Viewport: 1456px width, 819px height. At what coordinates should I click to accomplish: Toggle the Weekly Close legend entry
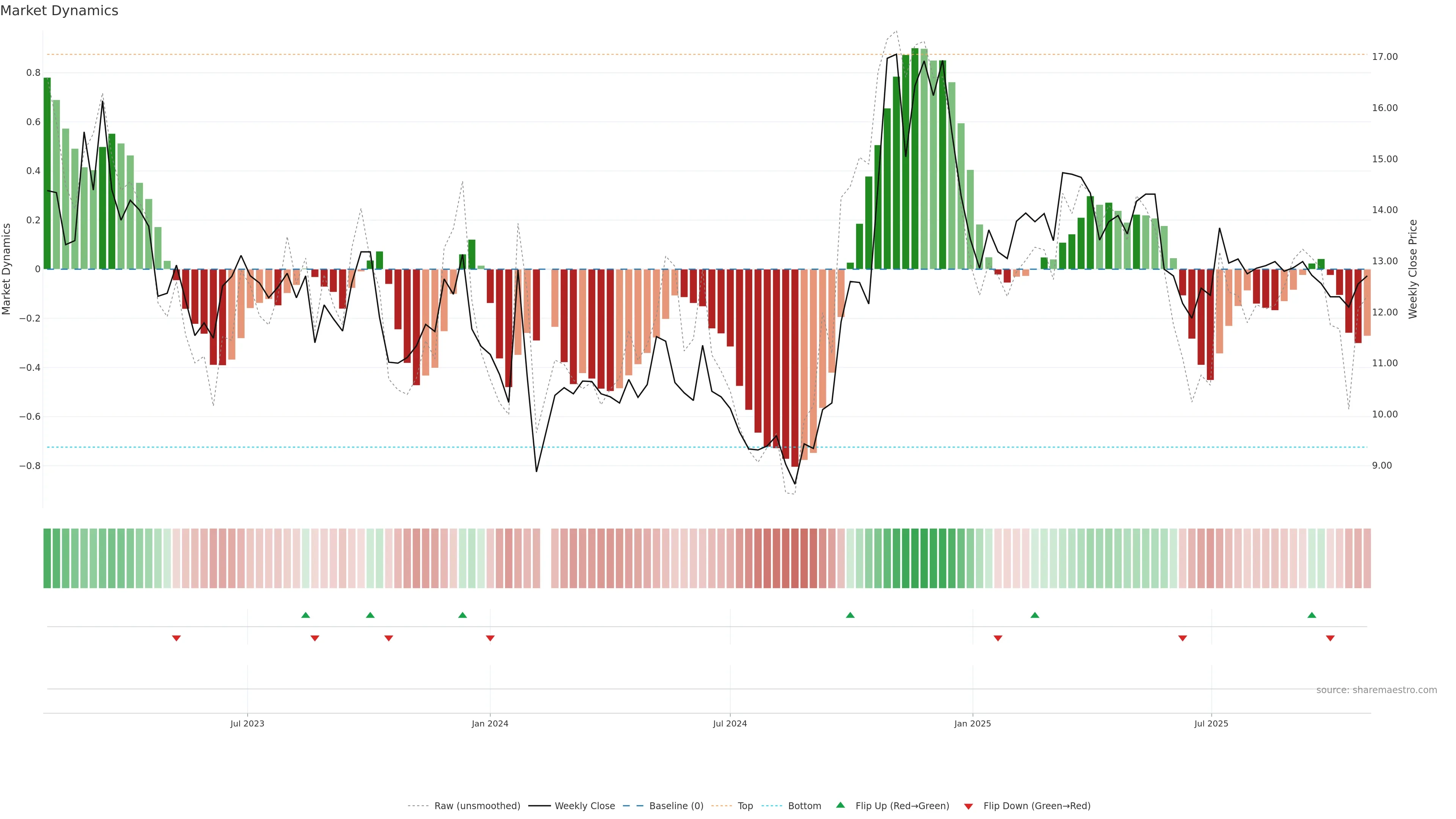click(x=584, y=806)
